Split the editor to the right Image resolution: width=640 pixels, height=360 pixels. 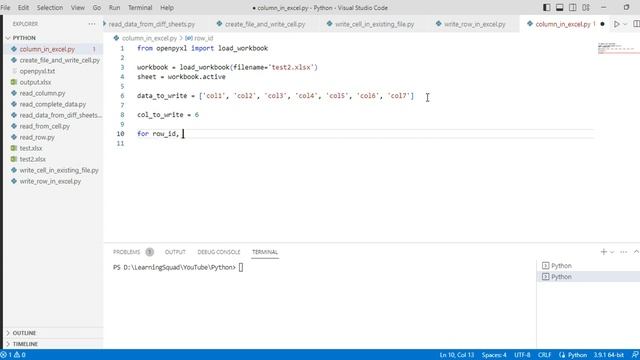[x=636, y=24]
